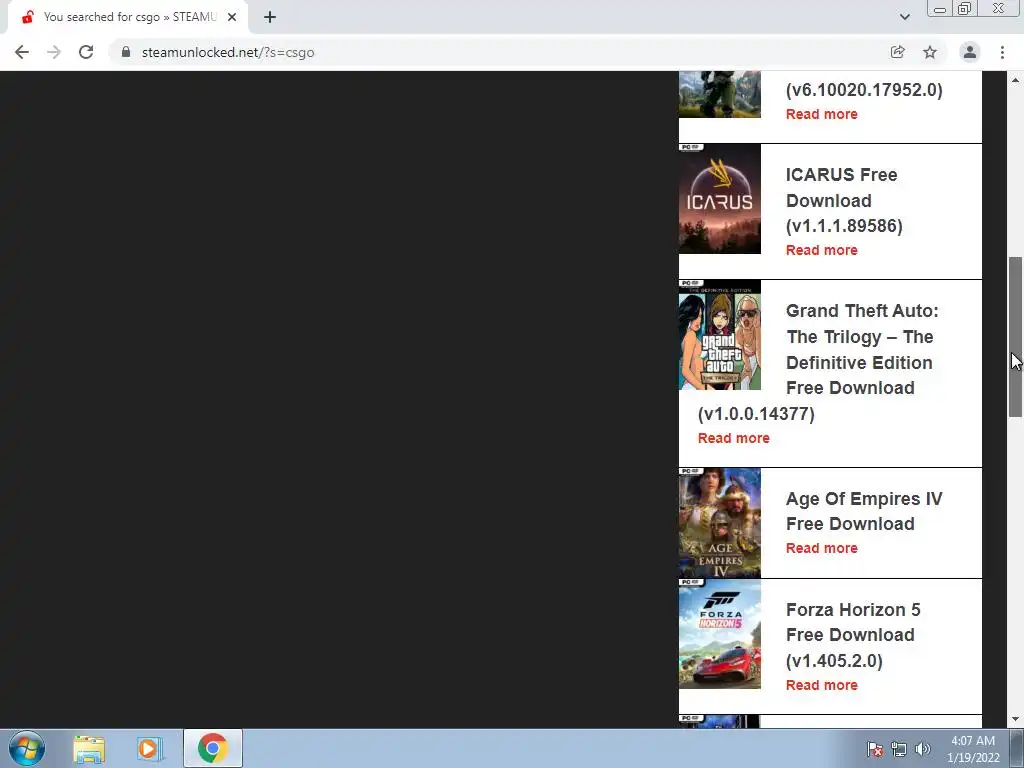This screenshot has height=768, width=1024.
Task: Open Age Of Empires IV Free Download title
Action: tap(864, 511)
